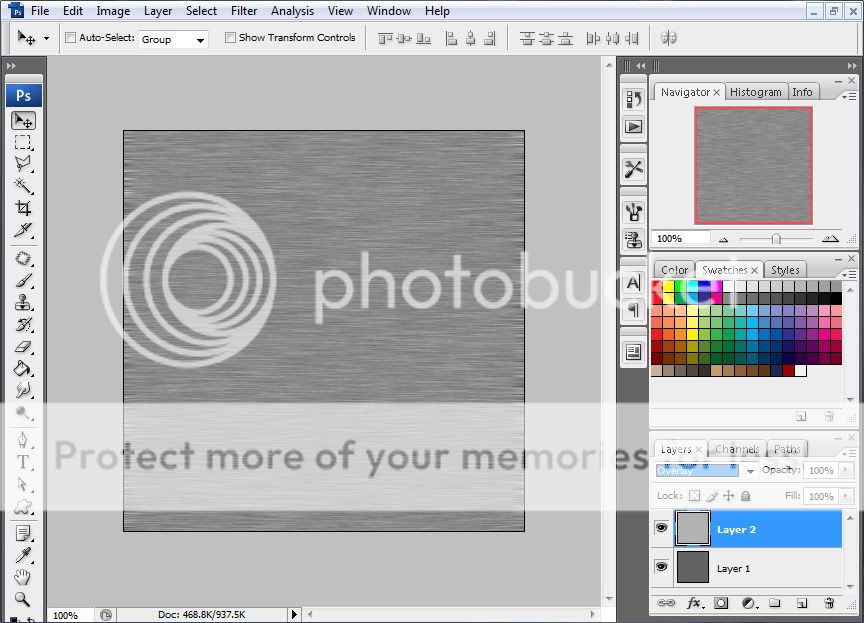Enable Show Transform Controls checkbox
Viewport: 864px width, 623px height.
tap(230, 37)
